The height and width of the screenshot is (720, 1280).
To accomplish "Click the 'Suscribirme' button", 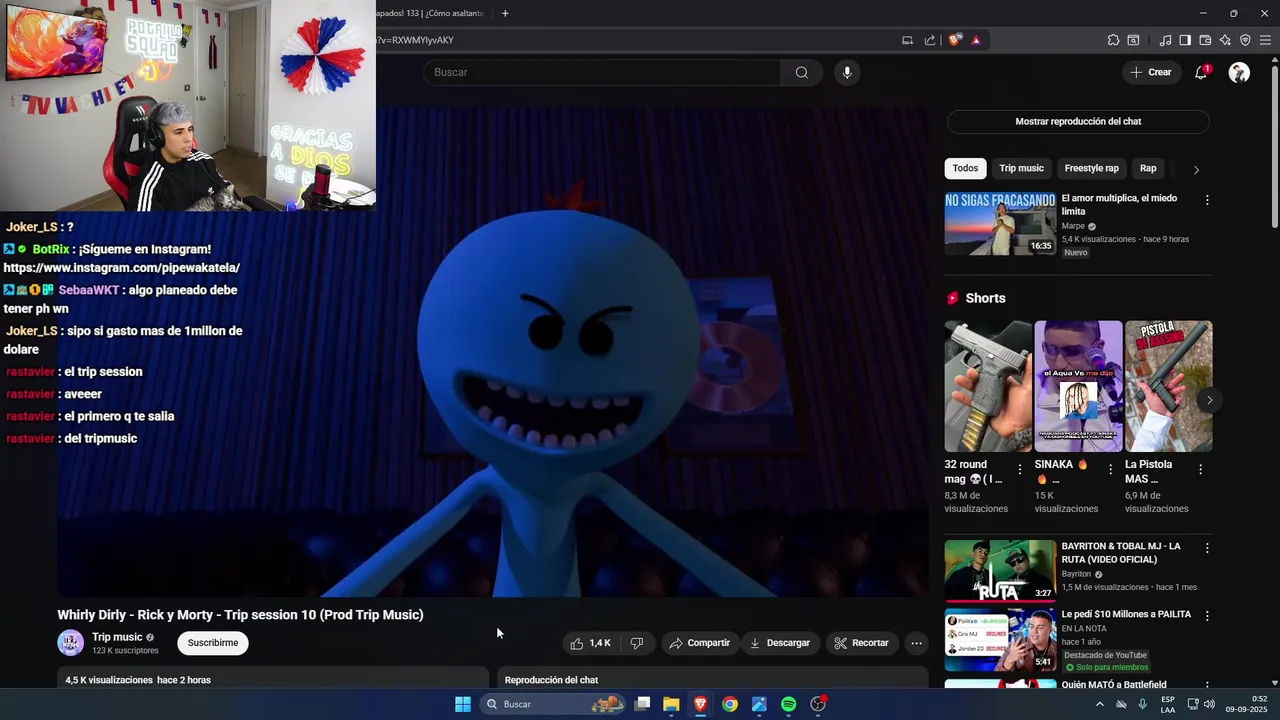I will 213,643.
